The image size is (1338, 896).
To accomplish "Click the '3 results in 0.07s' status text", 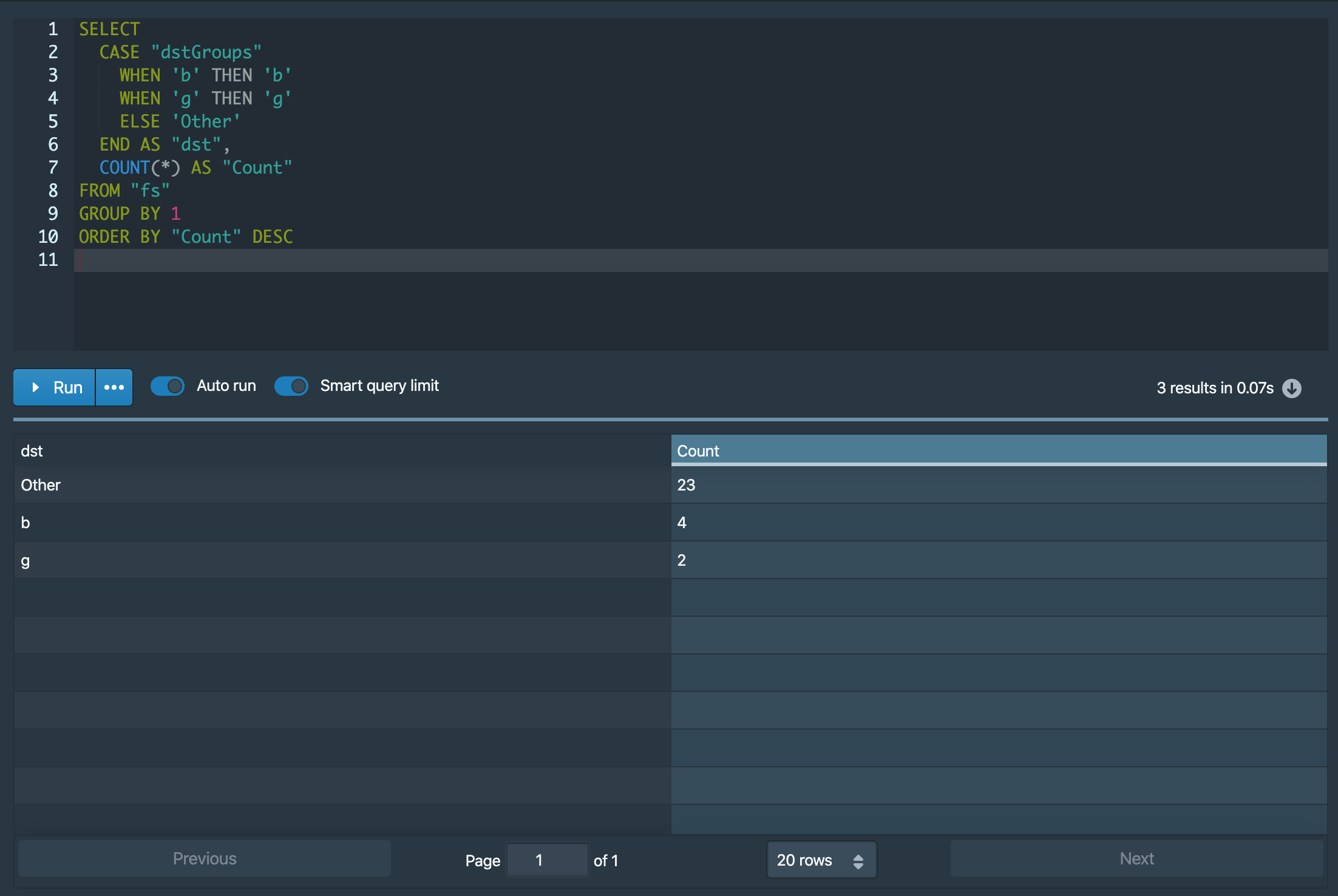I will 1214,388.
